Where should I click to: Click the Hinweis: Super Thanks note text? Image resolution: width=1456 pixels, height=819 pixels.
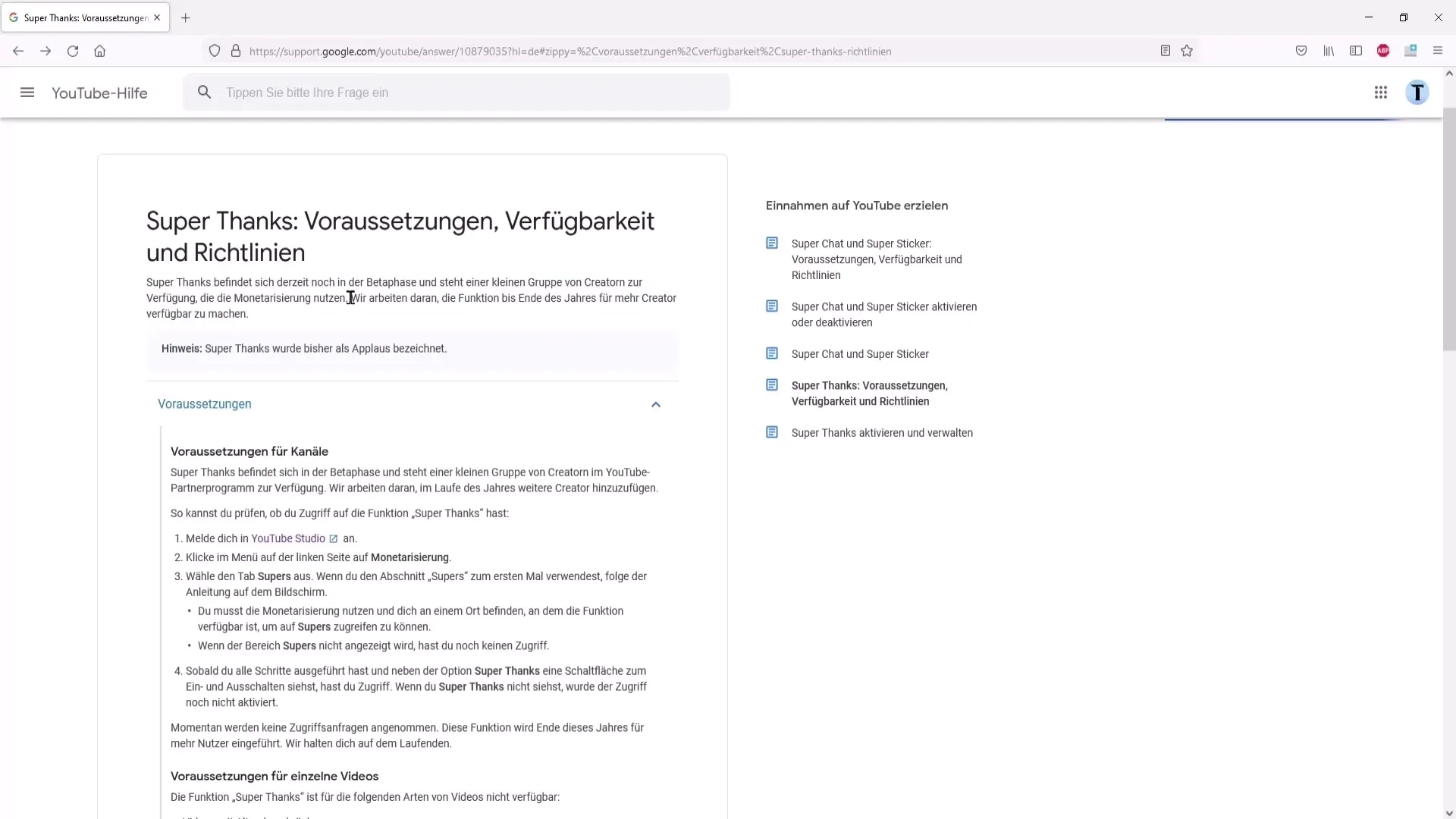304,348
